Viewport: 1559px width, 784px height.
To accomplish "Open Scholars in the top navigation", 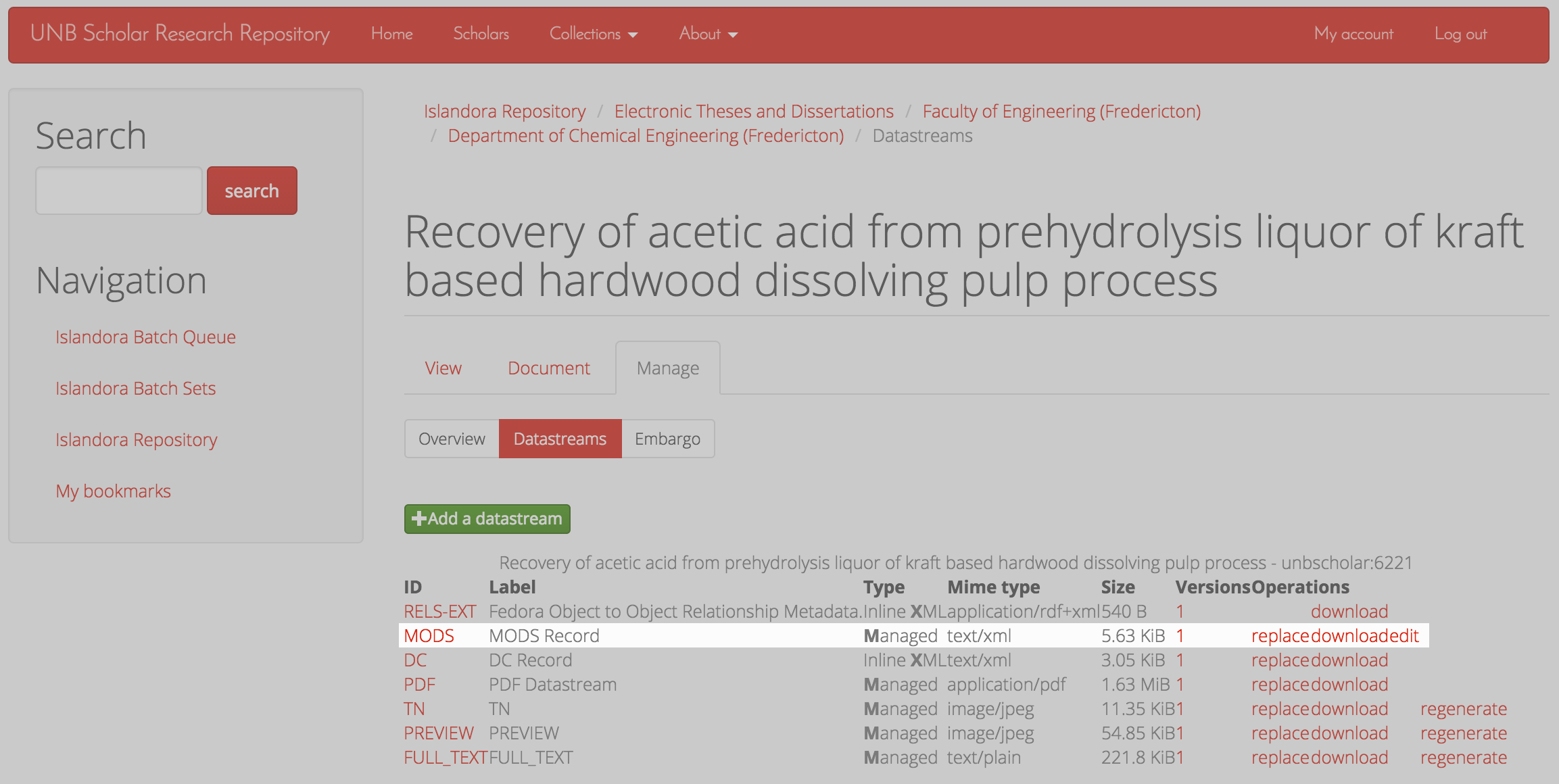I will (x=481, y=34).
